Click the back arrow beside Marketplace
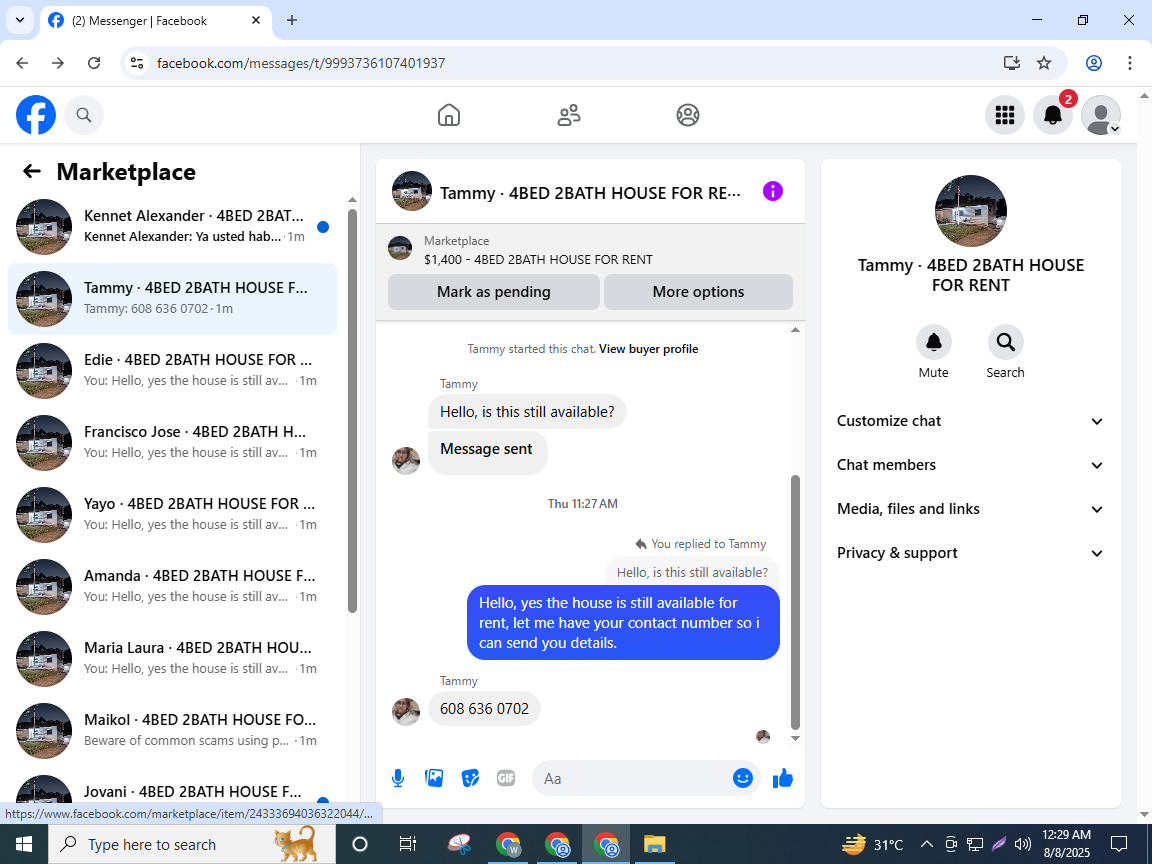This screenshot has width=1152, height=864. (32, 172)
